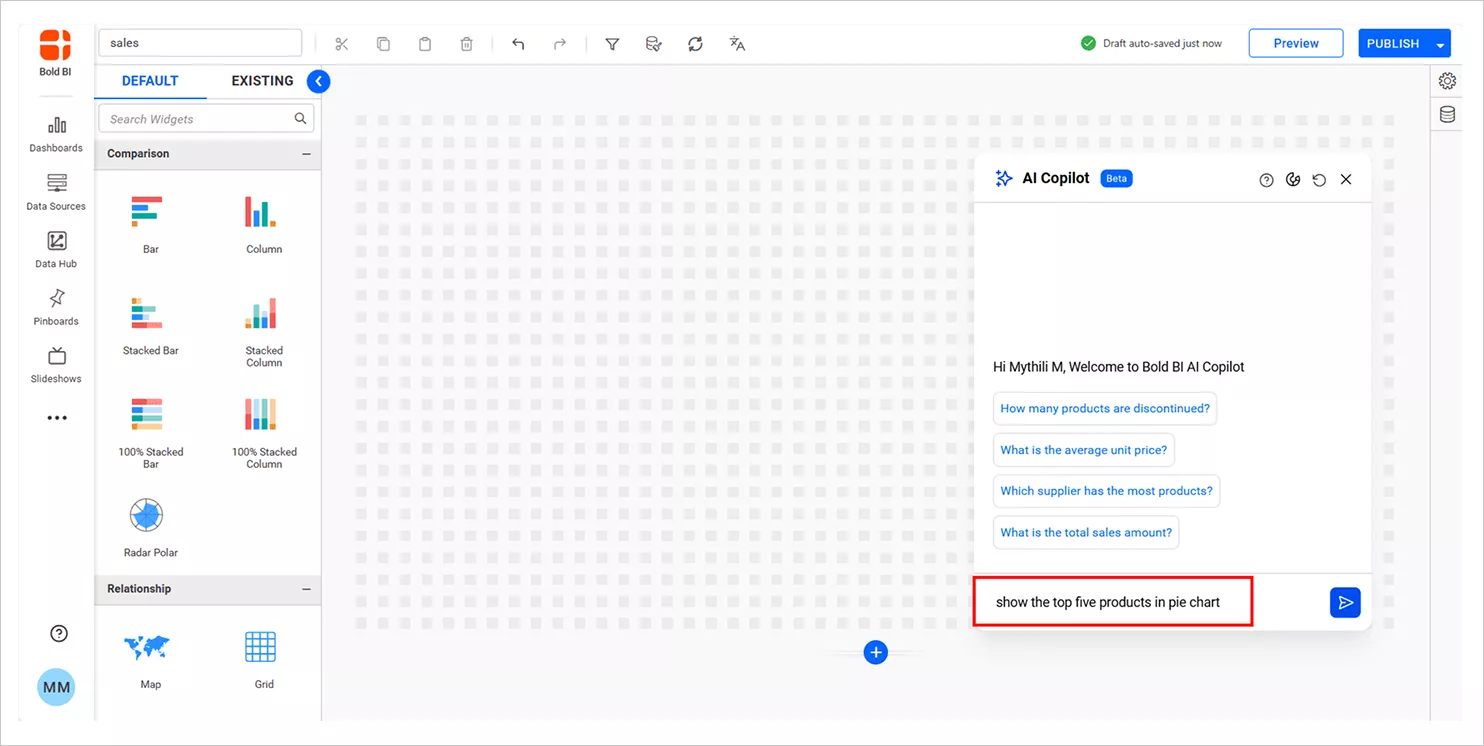This screenshot has height=746, width=1484.
Task: Close the AI Copilot panel
Action: (1346, 180)
